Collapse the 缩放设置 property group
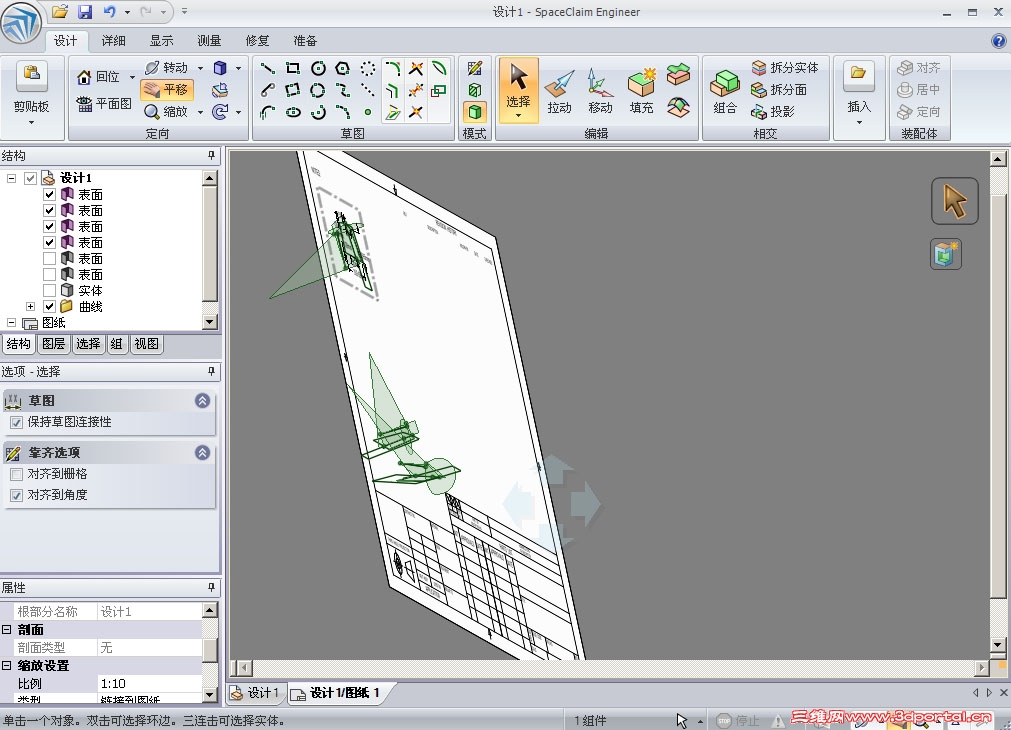This screenshot has height=730, width=1011. point(6,666)
